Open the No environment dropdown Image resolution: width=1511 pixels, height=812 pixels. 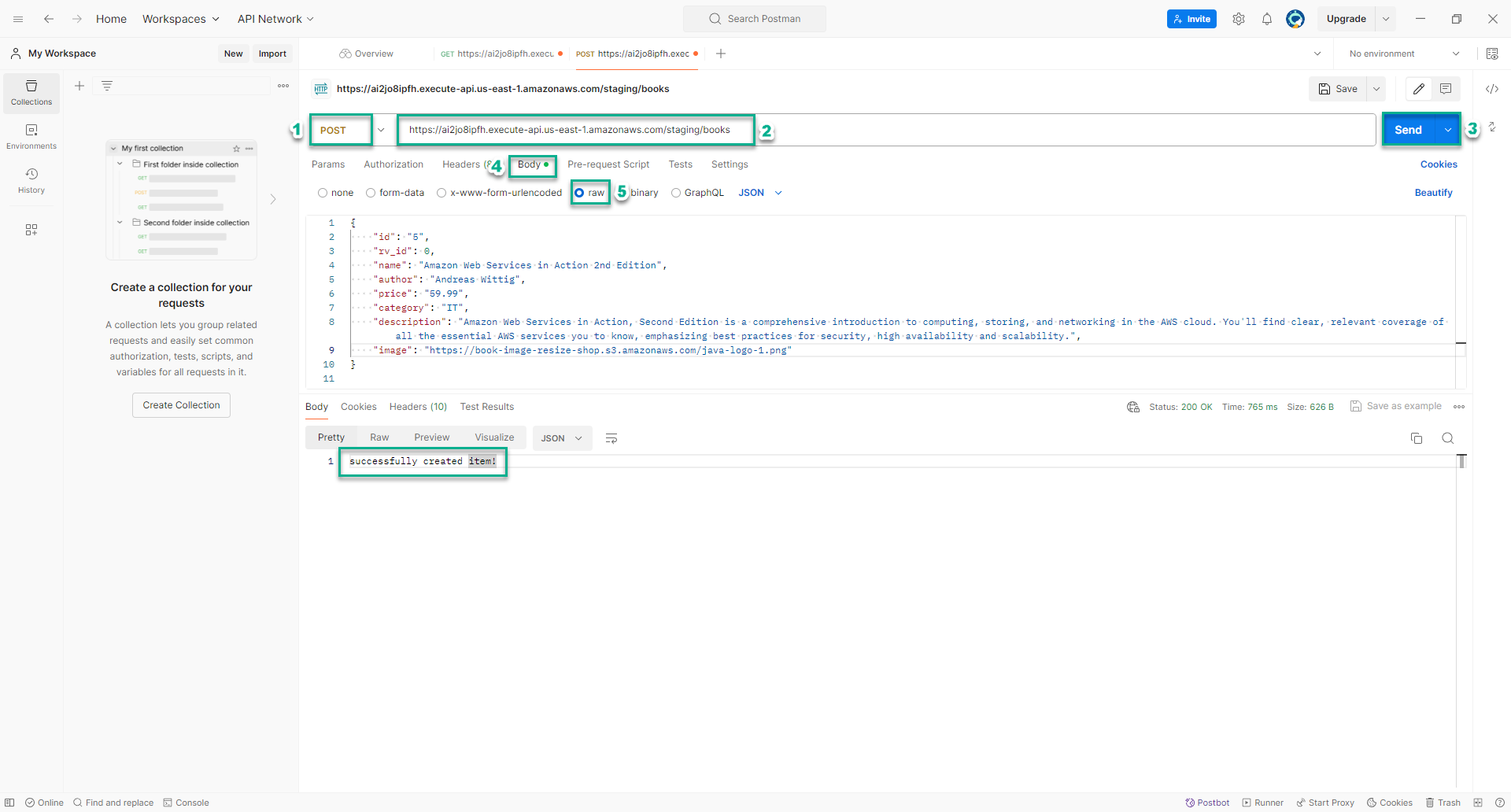pyautogui.click(x=1405, y=54)
